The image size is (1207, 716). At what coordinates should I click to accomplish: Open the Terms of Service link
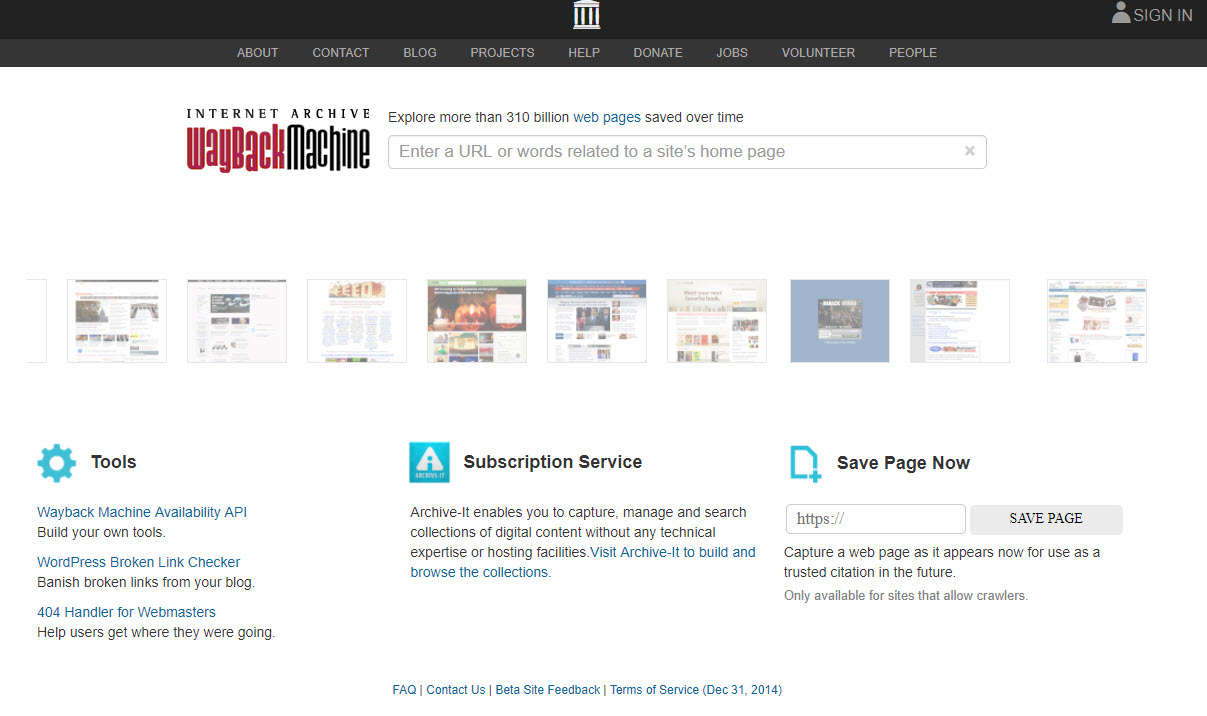(x=696, y=690)
